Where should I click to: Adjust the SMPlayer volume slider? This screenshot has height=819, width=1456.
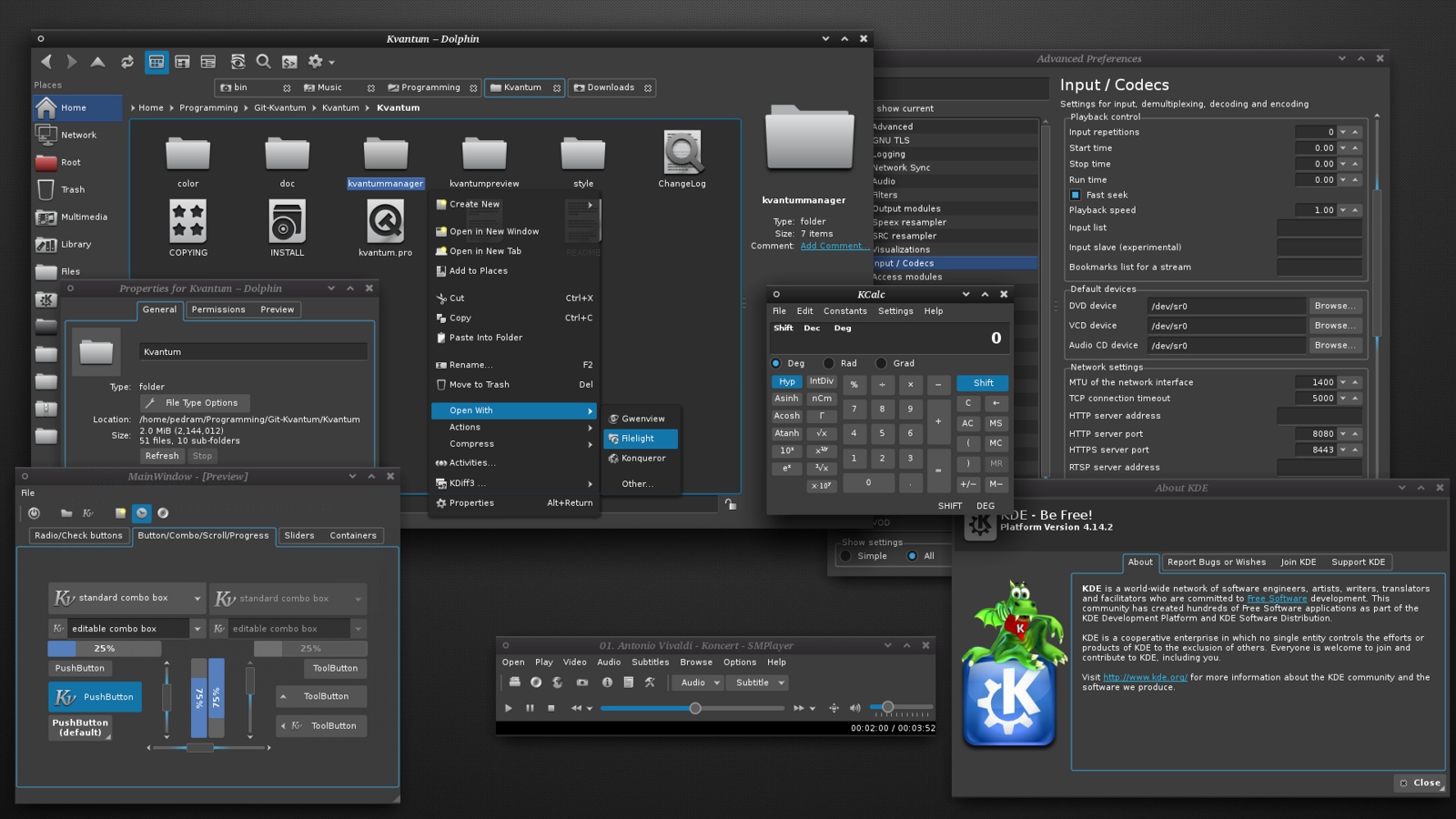coord(901,707)
